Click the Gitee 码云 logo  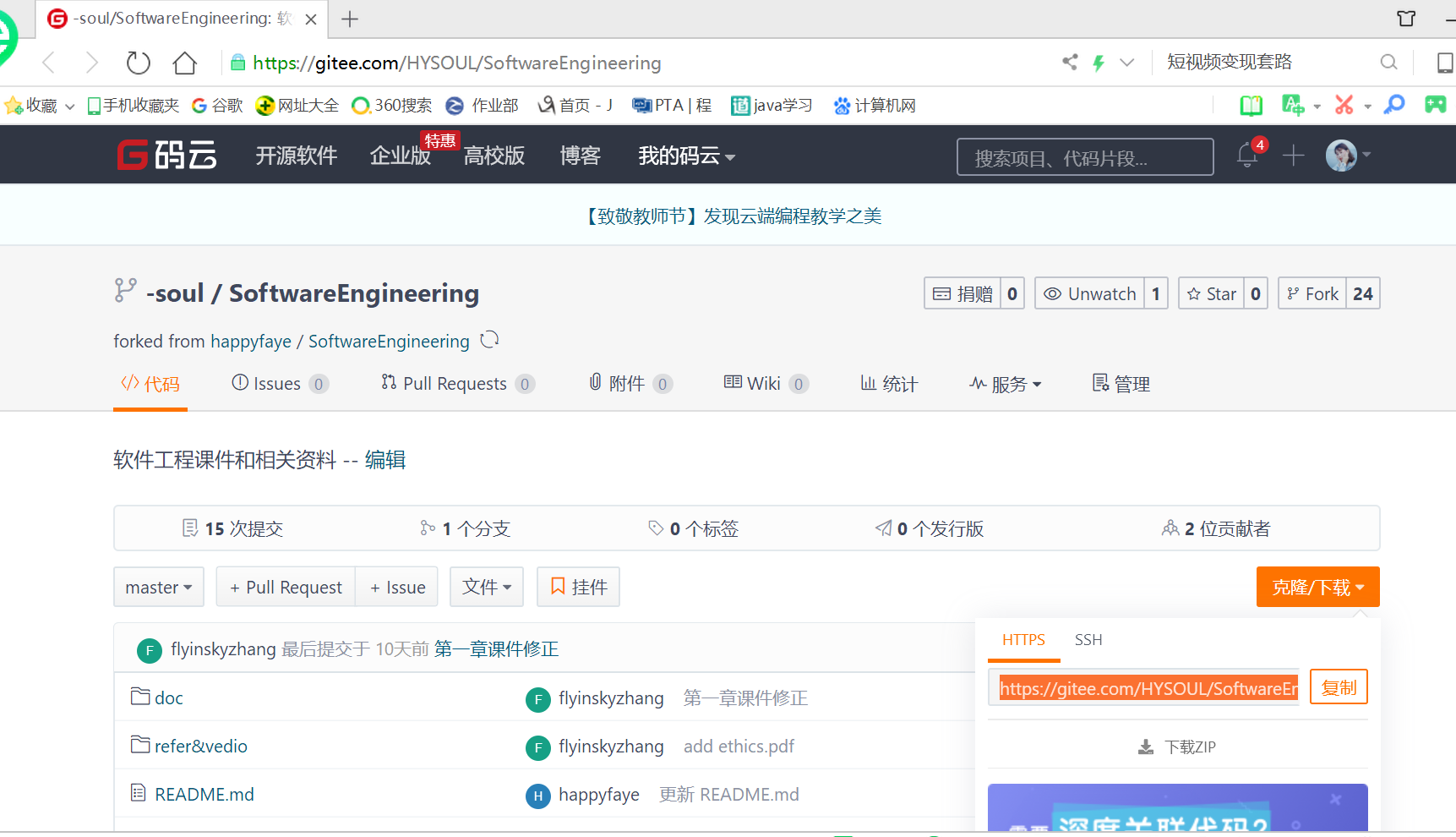pos(166,156)
